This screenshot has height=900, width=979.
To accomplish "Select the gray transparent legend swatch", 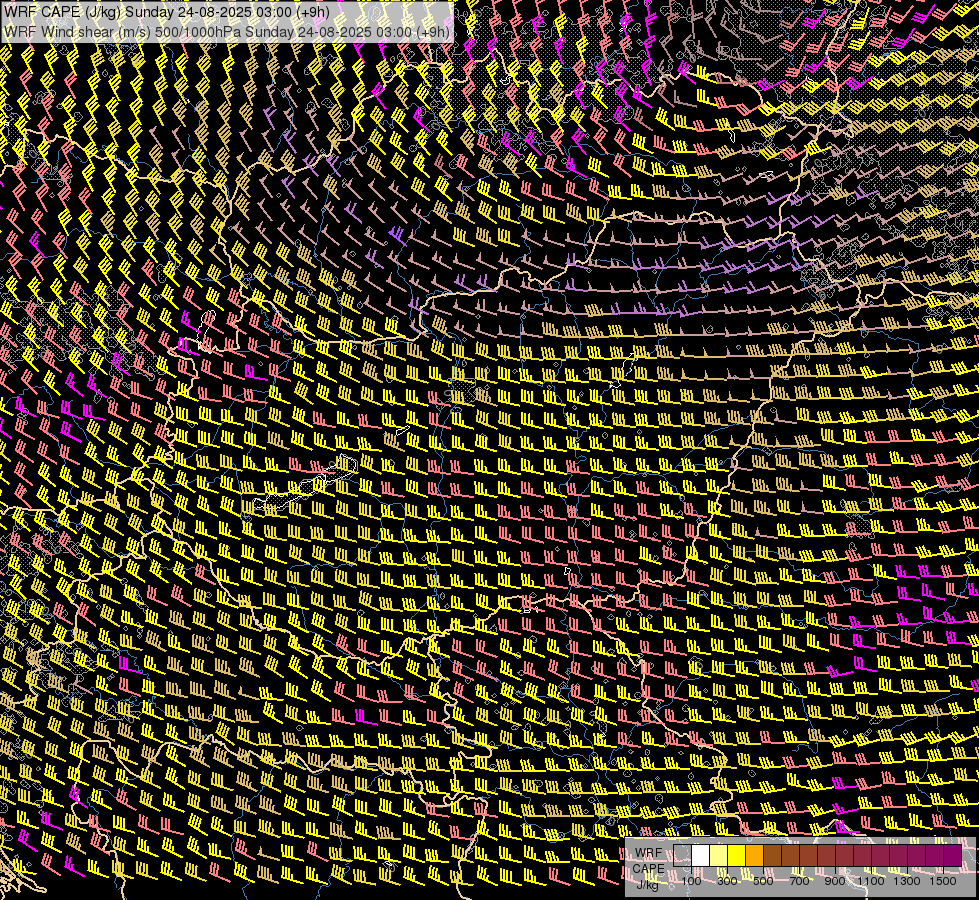I will point(682,855).
